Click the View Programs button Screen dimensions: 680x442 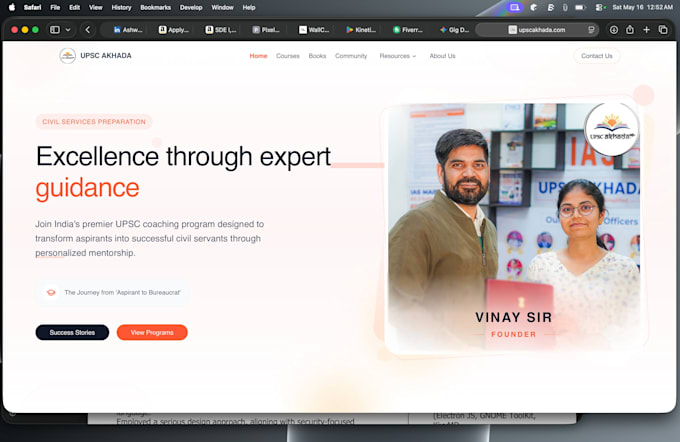click(x=152, y=332)
